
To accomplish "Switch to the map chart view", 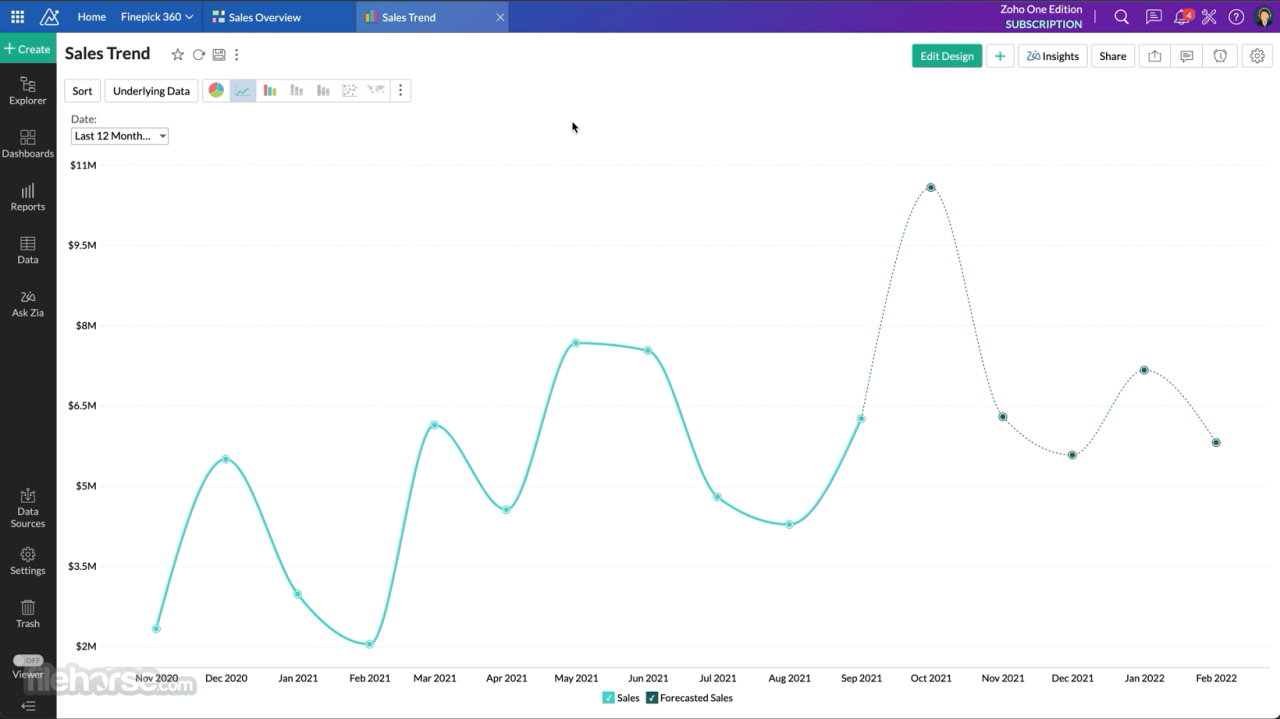I will pos(375,90).
